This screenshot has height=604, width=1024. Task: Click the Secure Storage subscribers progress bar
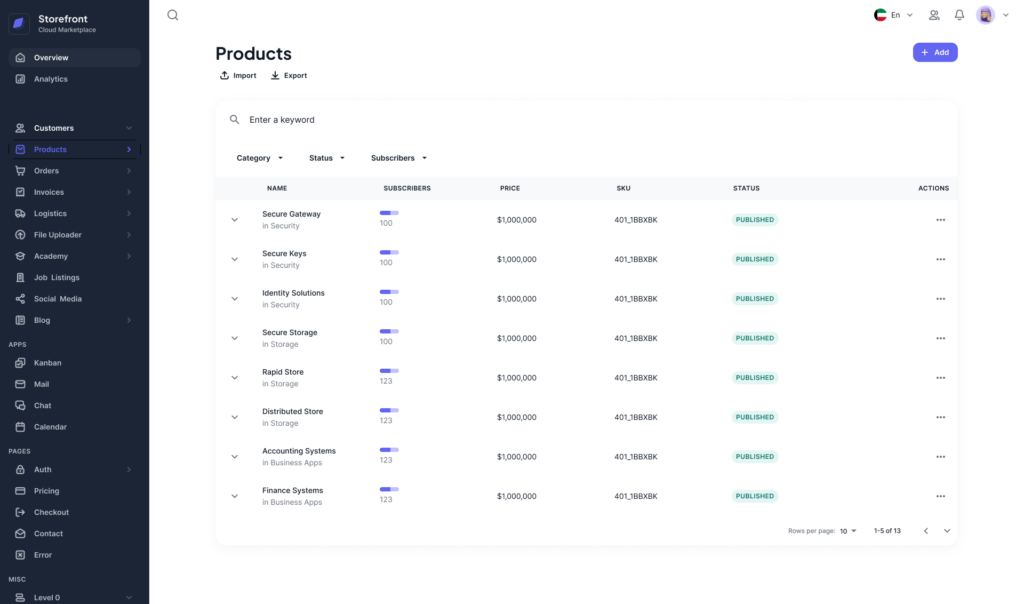pos(389,331)
